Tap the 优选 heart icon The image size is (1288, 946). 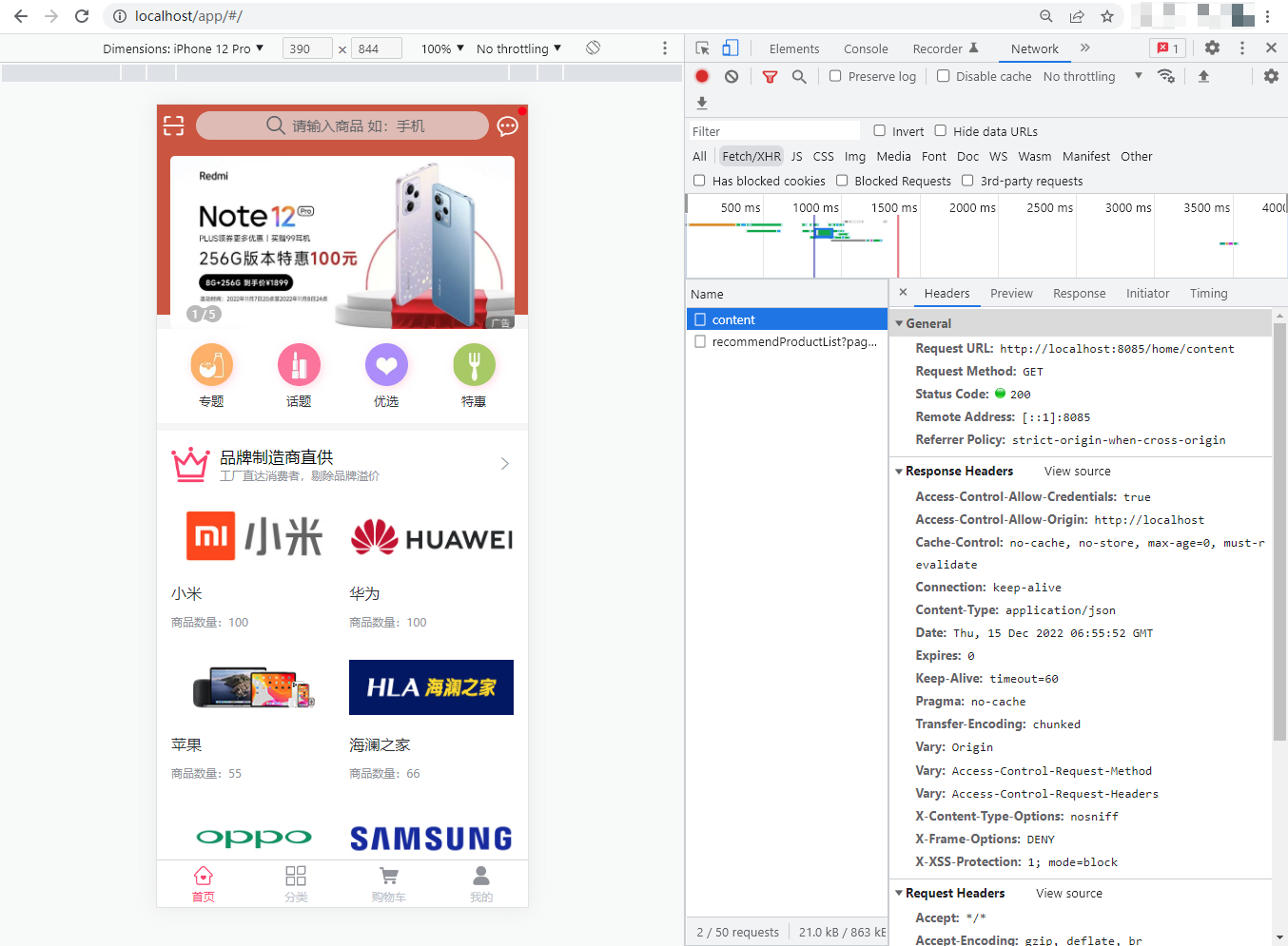(x=386, y=365)
